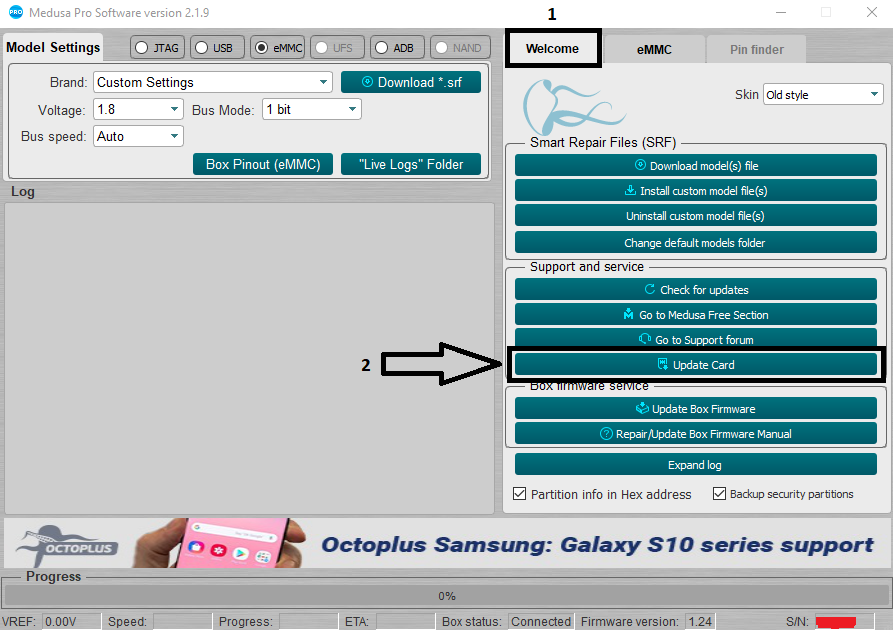Click the Progress status field in status bar
893x630 pixels.
(x=308, y=621)
